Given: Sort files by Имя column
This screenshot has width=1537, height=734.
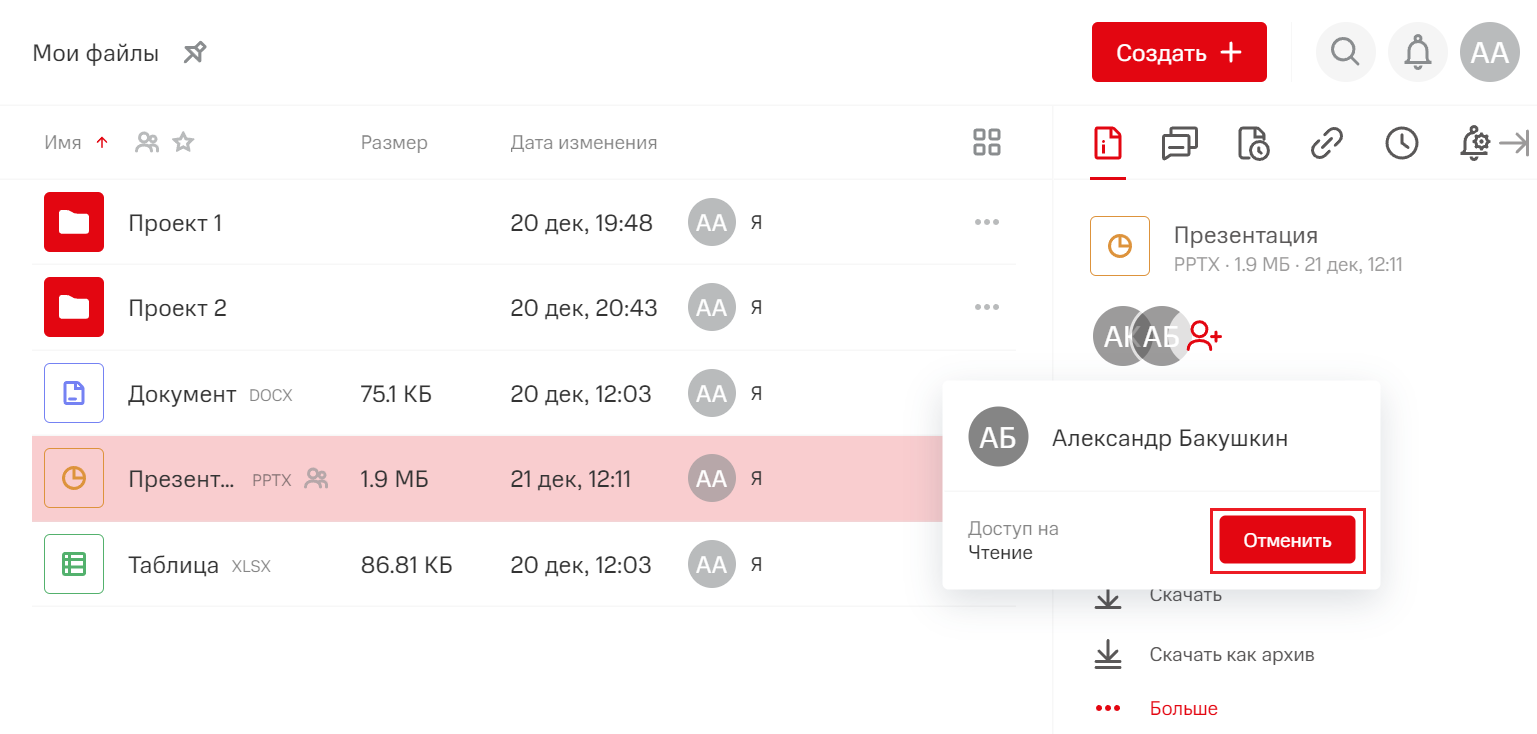Looking at the screenshot, I should tap(63, 143).
